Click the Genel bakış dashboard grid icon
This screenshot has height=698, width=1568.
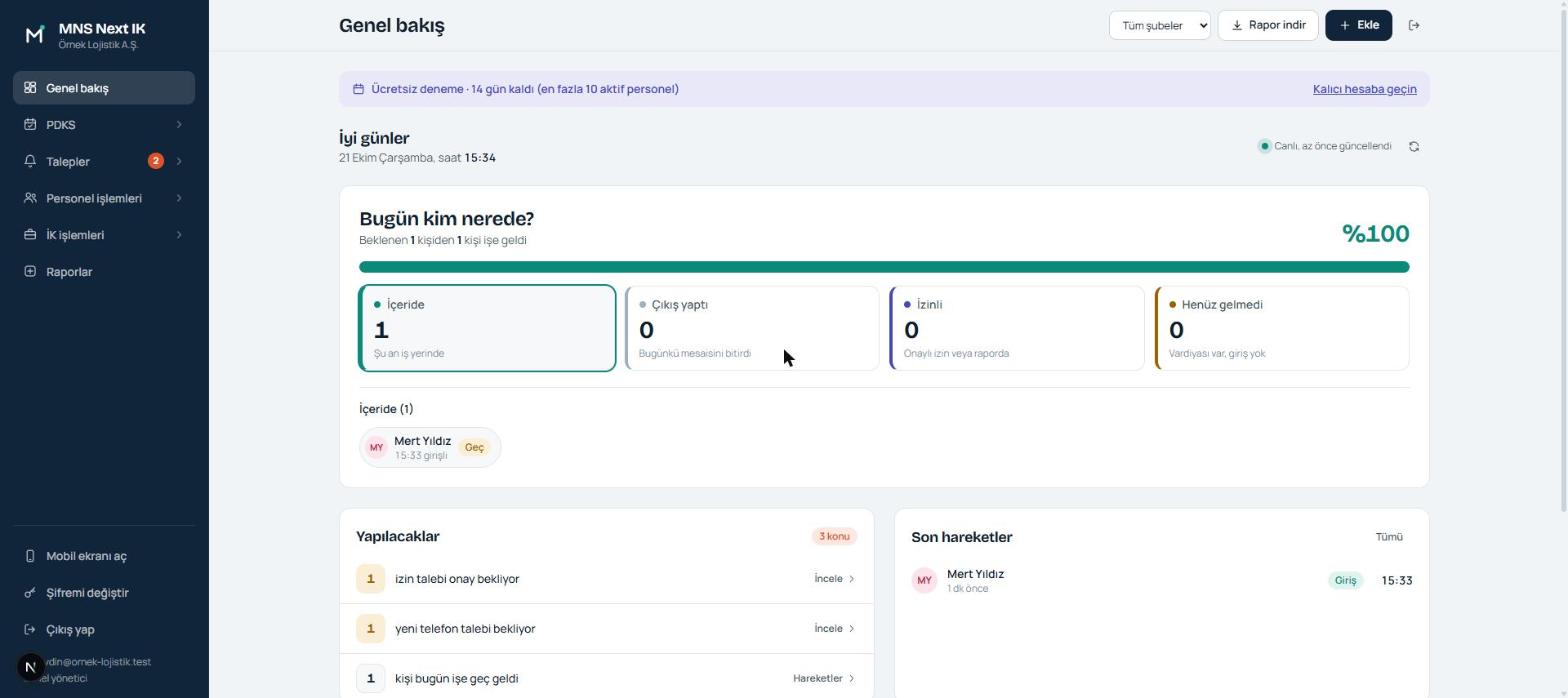click(x=30, y=88)
